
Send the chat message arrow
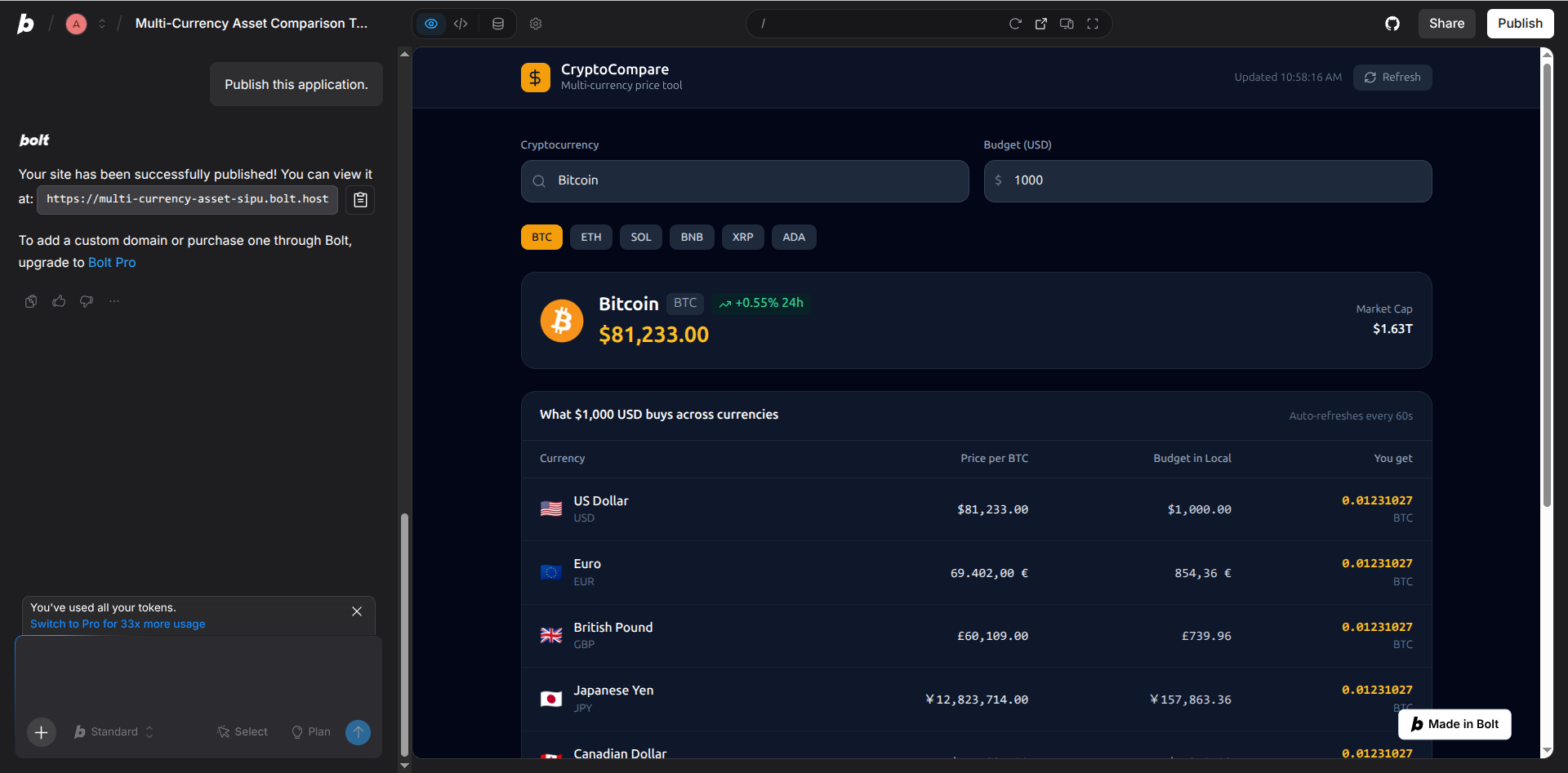(358, 732)
